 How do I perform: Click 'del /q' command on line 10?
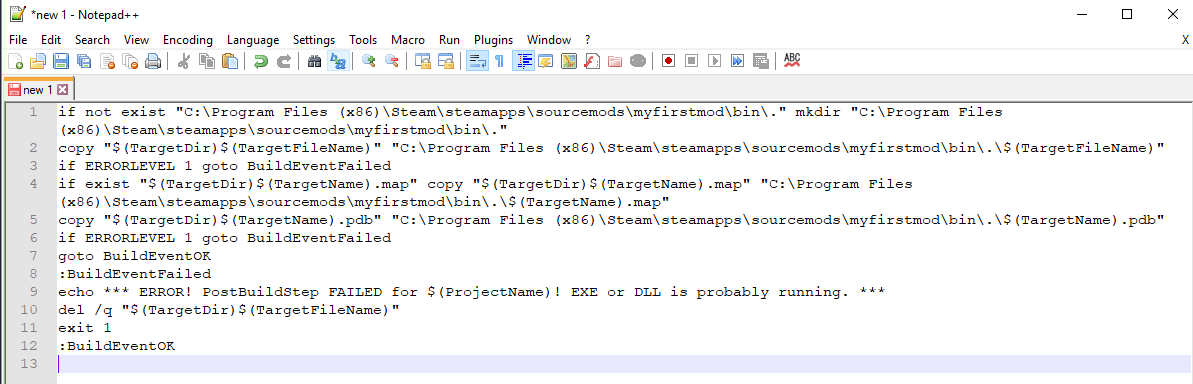[x=84, y=309]
